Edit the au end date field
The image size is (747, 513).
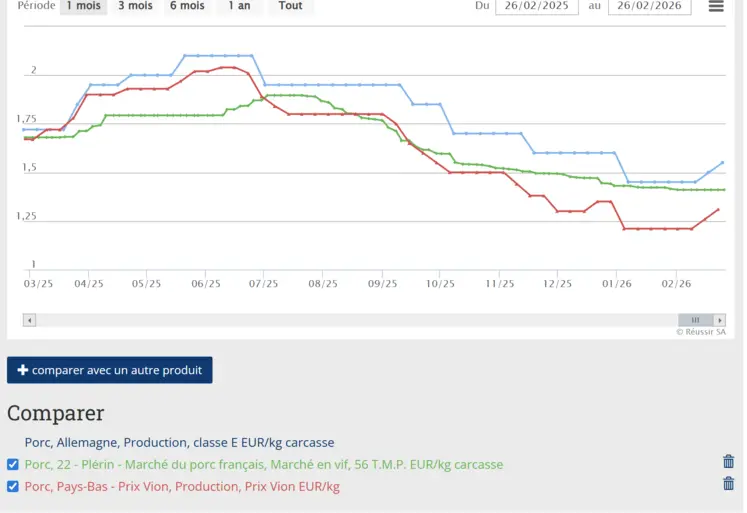pos(649,6)
